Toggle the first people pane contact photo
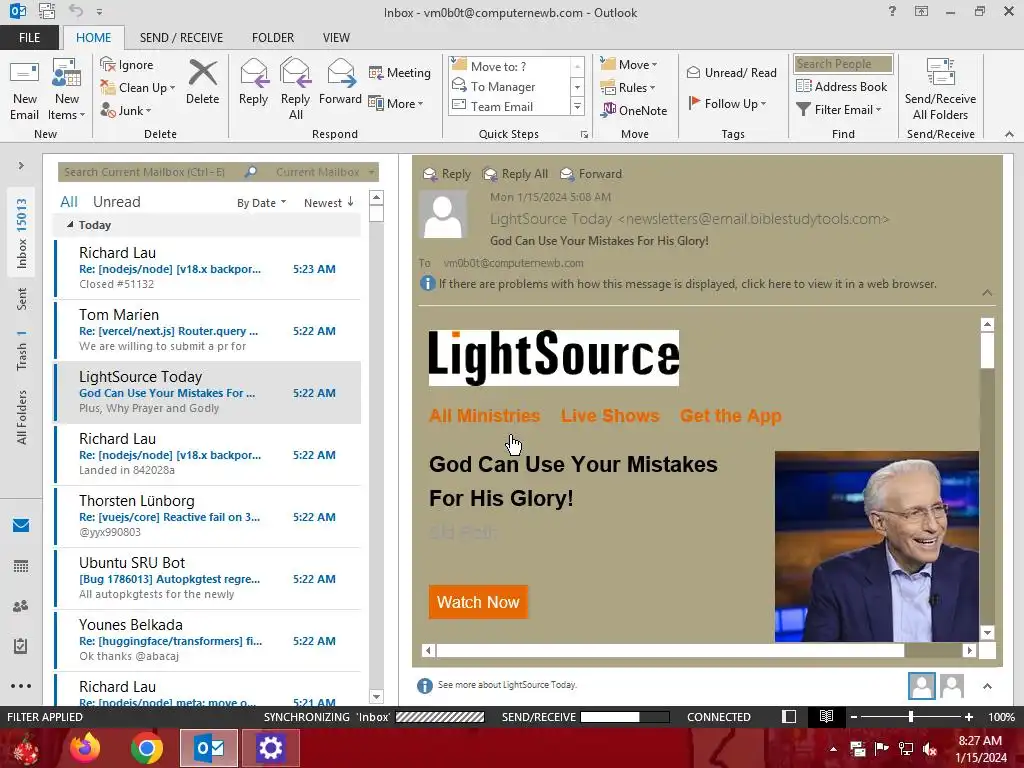This screenshot has width=1024, height=768. [x=921, y=686]
